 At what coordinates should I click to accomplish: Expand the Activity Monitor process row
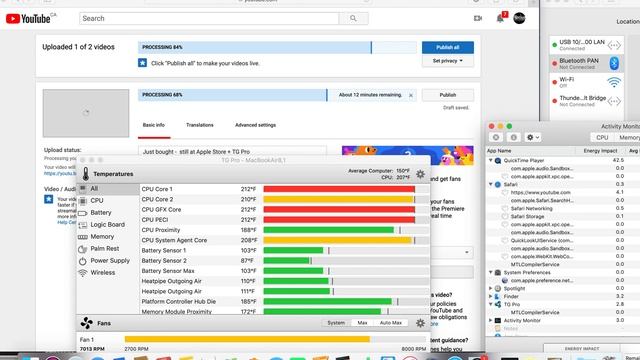[491, 320]
